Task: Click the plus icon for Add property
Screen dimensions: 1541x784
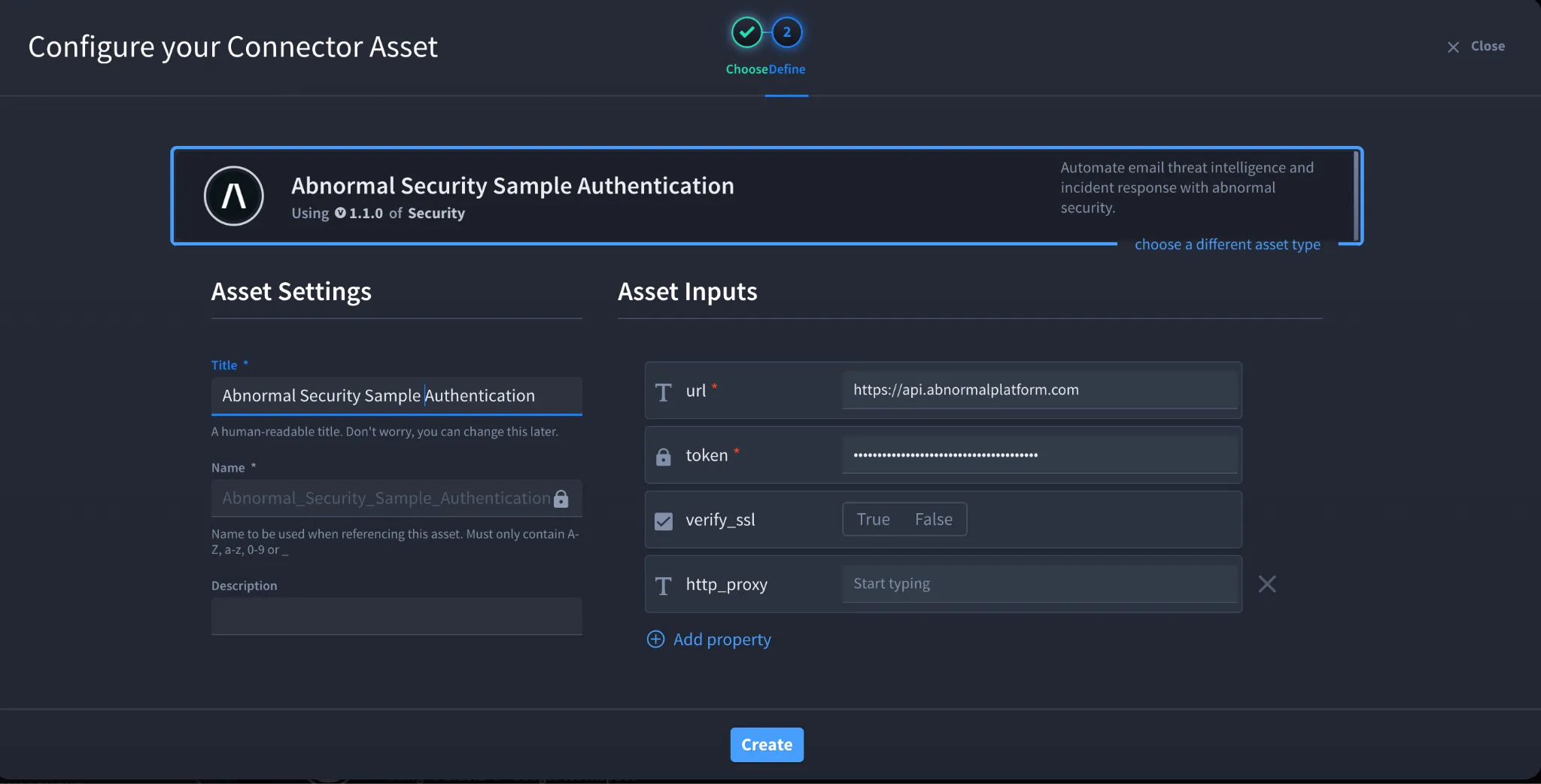Action: point(655,639)
